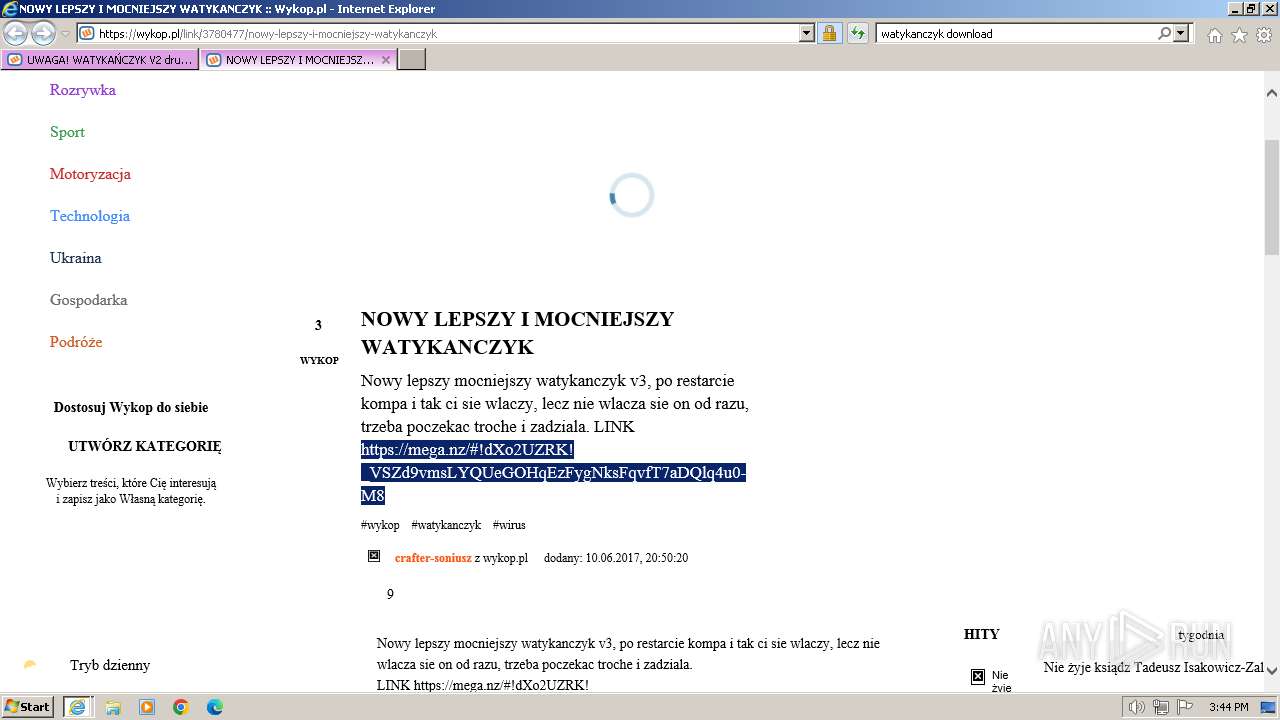The width and height of the screenshot is (1280, 720).
Task: Click Internet Explorer taskbar icon
Action: [78, 707]
